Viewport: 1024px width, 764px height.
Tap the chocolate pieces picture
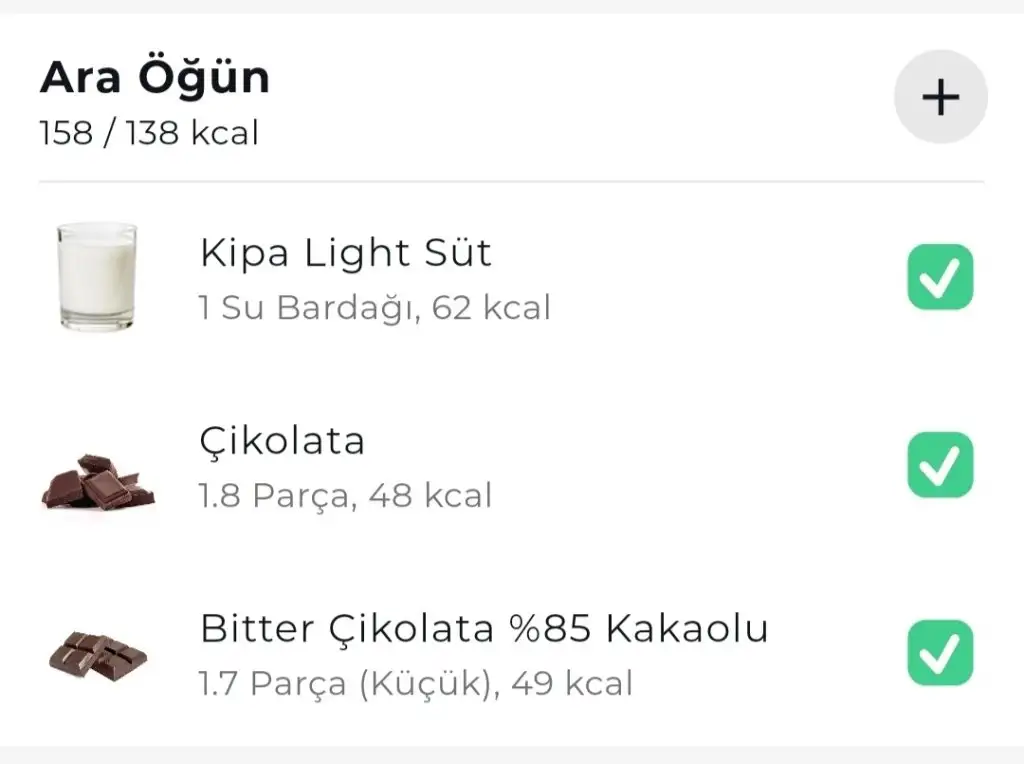click(x=97, y=483)
